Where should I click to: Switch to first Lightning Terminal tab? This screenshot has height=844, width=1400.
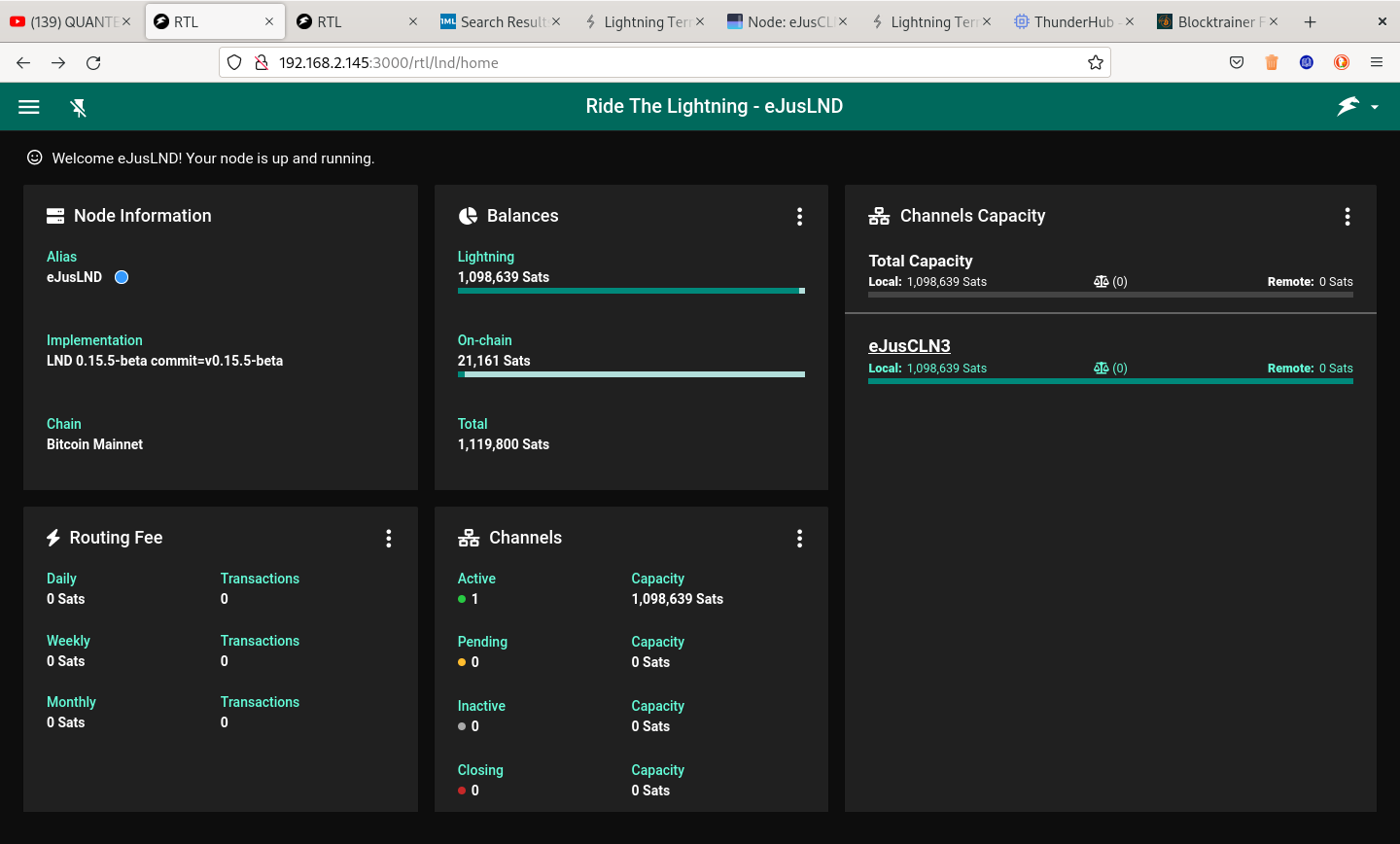coord(642,21)
